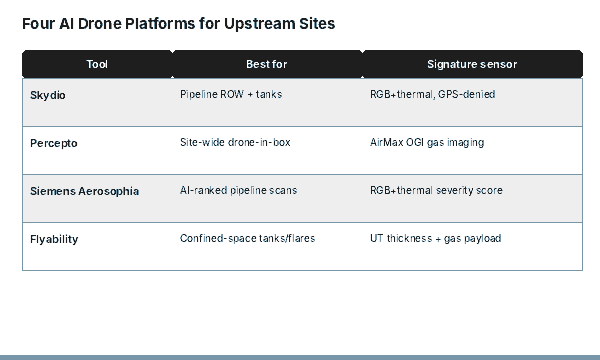Click the title 'Four AI Drone Platforms for Upstream Sites'

178,24
